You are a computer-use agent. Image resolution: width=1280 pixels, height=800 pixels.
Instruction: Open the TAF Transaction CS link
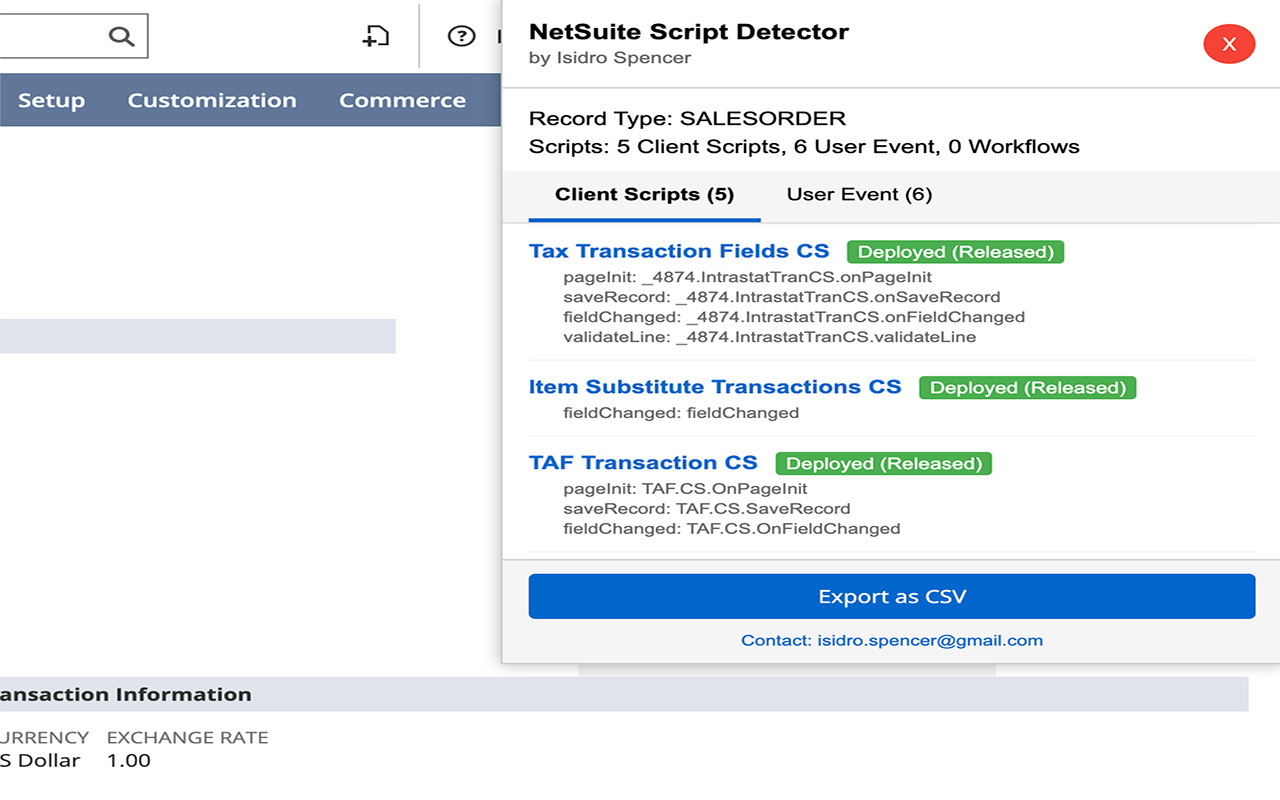(x=643, y=463)
